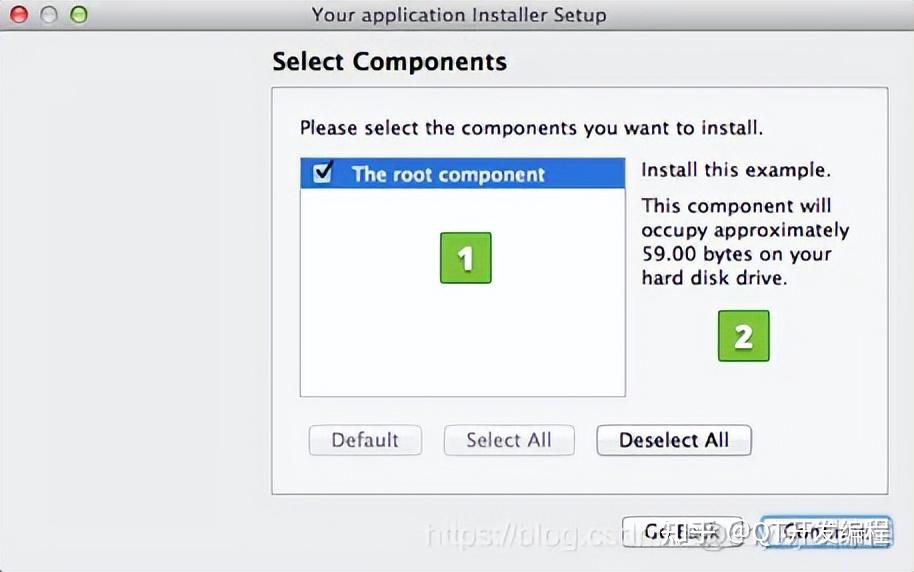Click the green number 2 badge
Screen dimensions: 914x572
pyautogui.click(x=743, y=336)
